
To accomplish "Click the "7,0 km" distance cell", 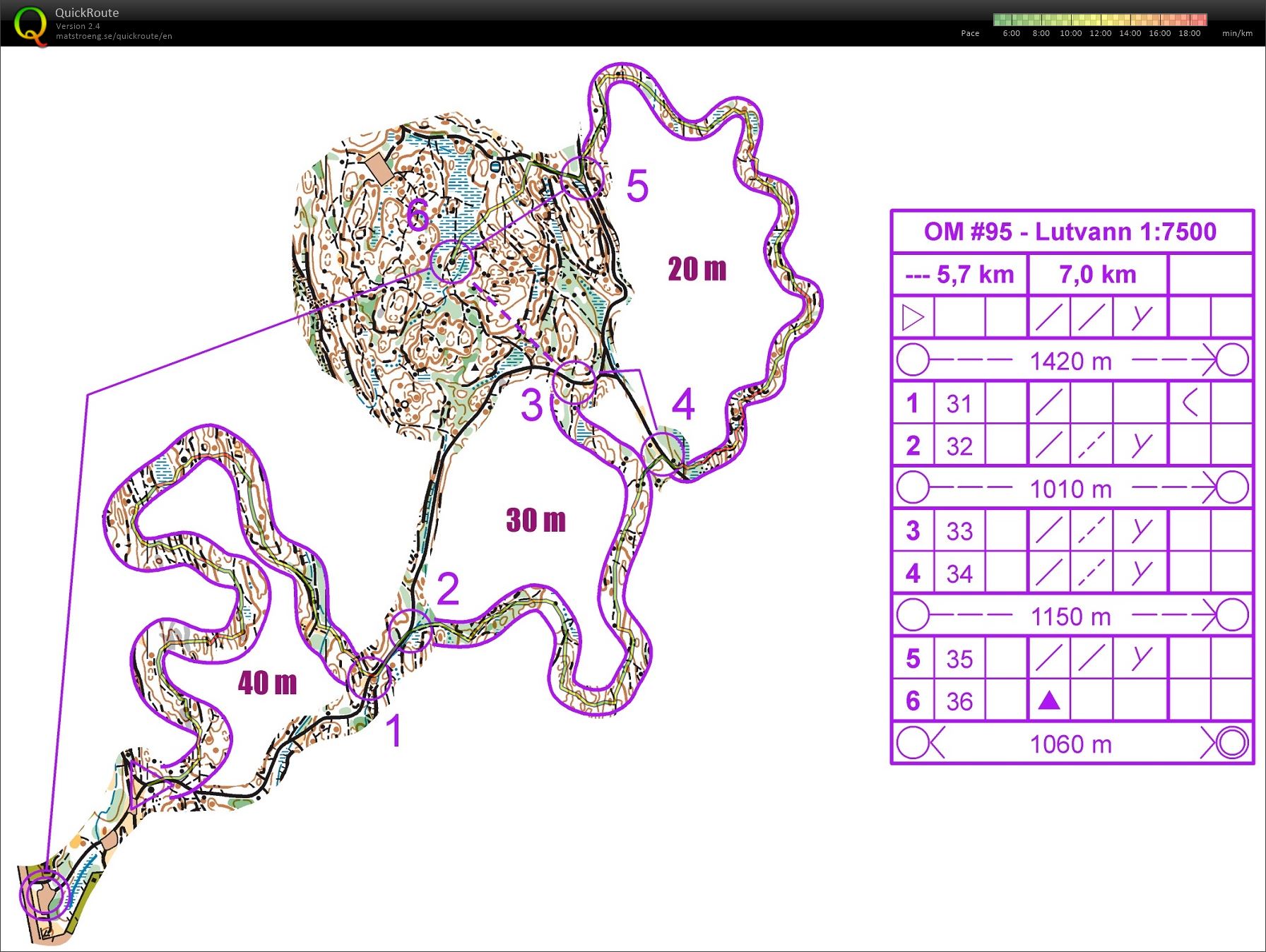I will coord(1097,274).
